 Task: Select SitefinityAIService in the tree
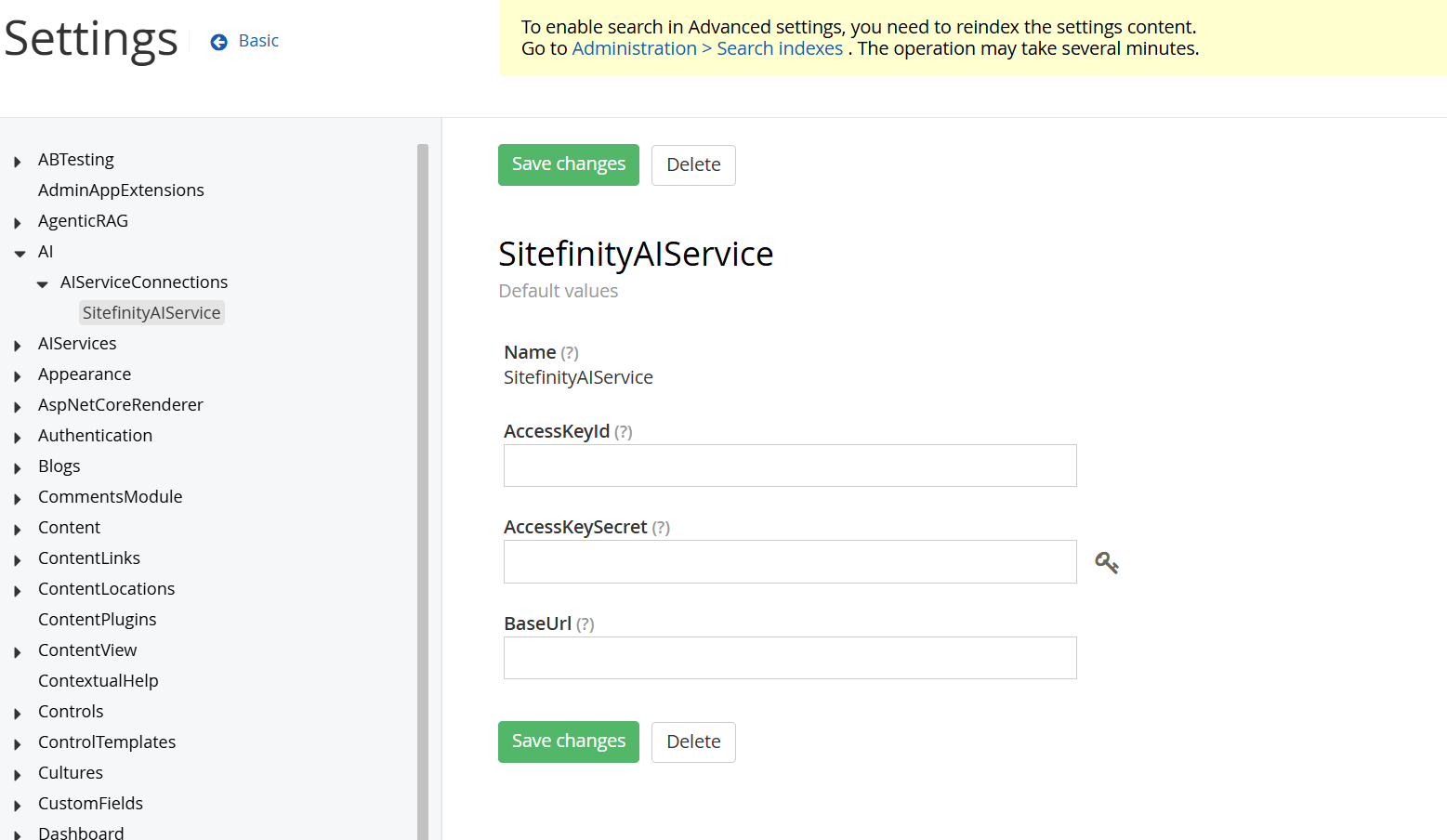[x=151, y=313]
